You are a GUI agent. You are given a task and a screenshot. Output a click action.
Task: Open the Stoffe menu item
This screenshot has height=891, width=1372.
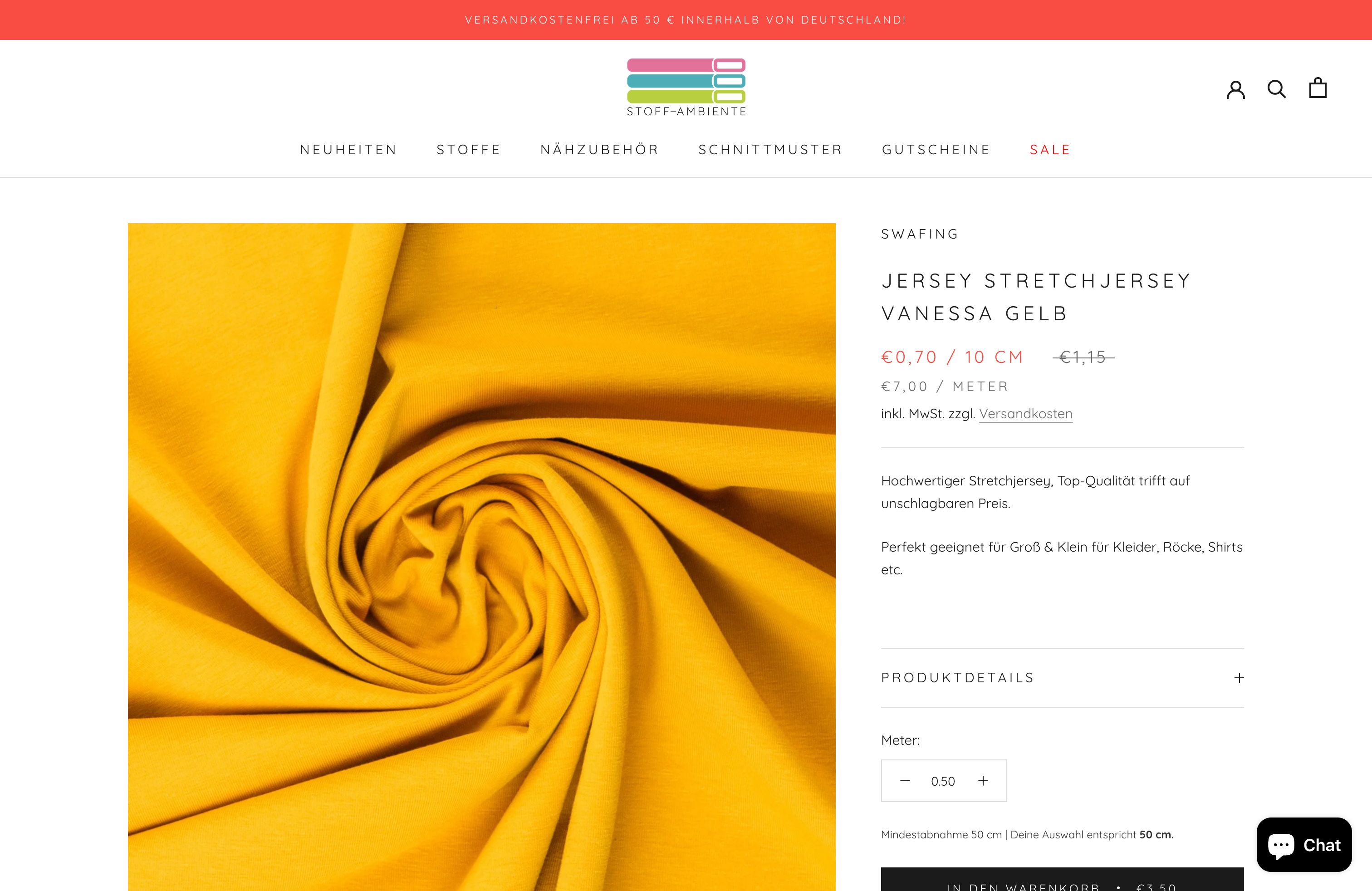469,150
